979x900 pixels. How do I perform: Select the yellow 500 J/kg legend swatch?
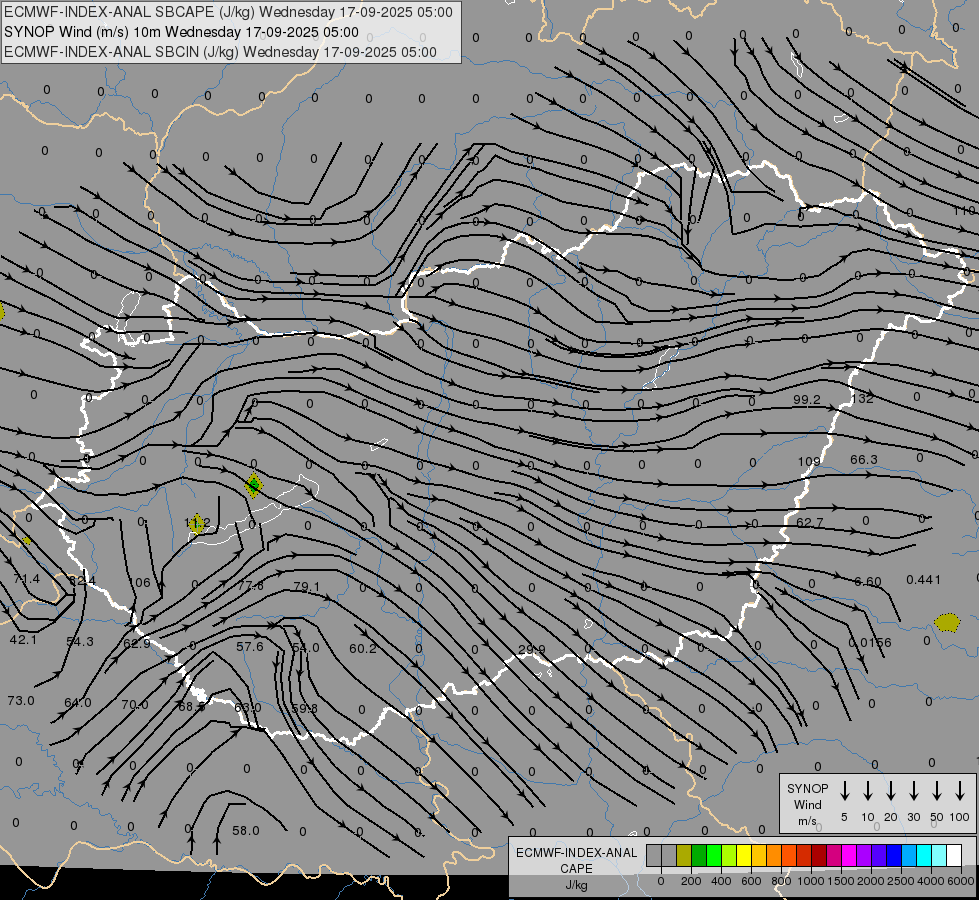745,855
